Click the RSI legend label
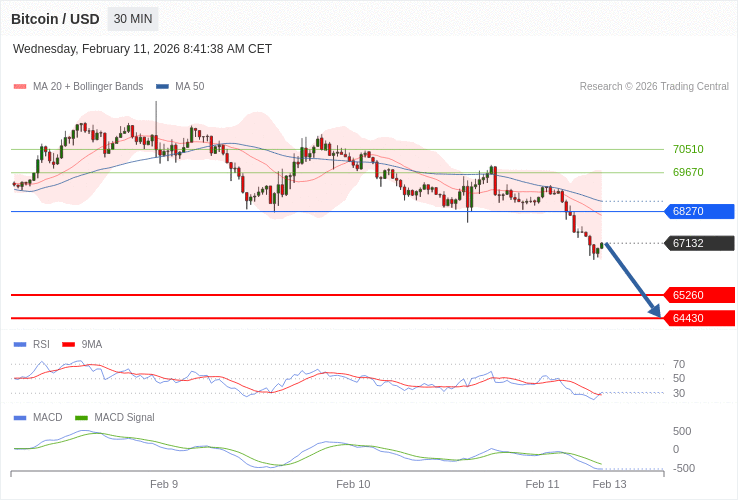Viewport: 738px width, 500px height. point(41,345)
